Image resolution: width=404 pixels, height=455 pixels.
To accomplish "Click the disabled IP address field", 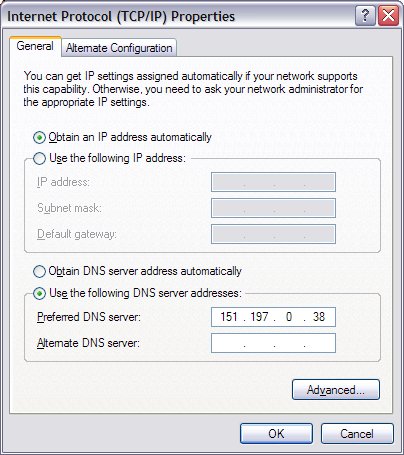I will 273,182.
